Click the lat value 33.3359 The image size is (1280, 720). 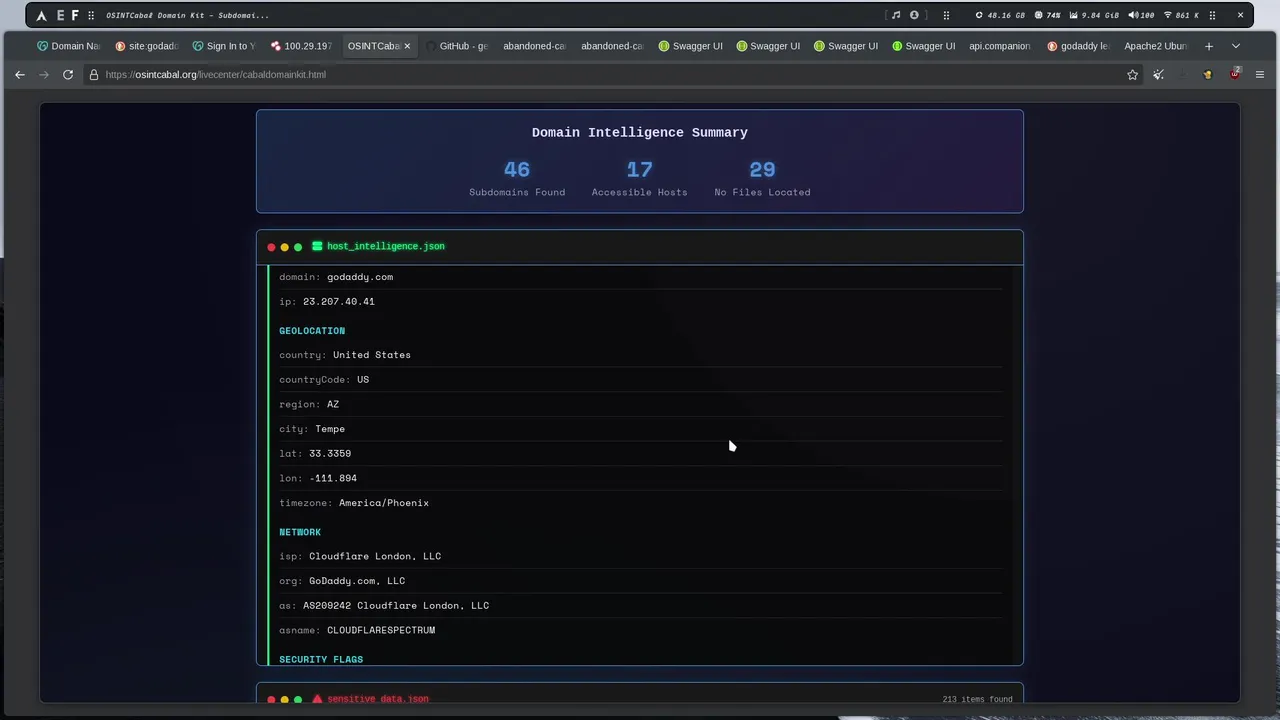330,453
